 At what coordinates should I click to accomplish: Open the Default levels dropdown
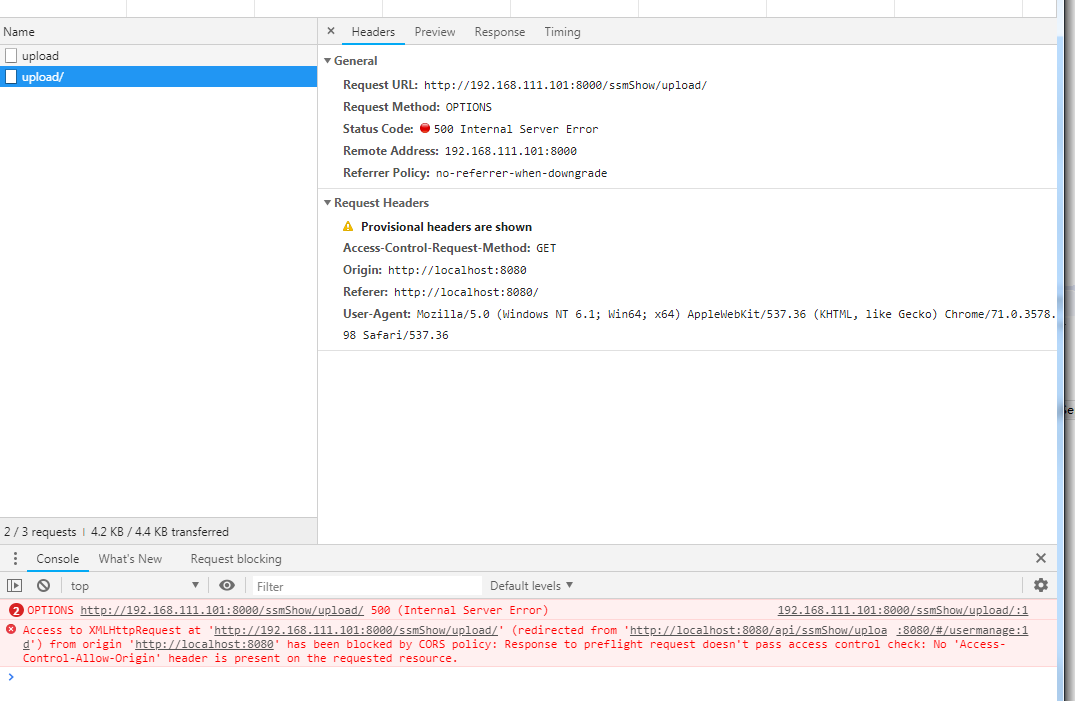pyautogui.click(x=531, y=585)
